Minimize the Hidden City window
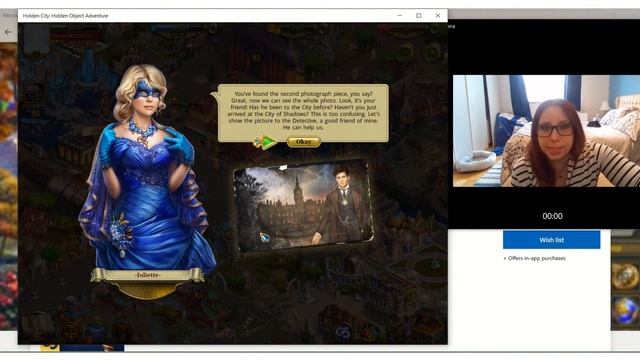 click(400, 16)
